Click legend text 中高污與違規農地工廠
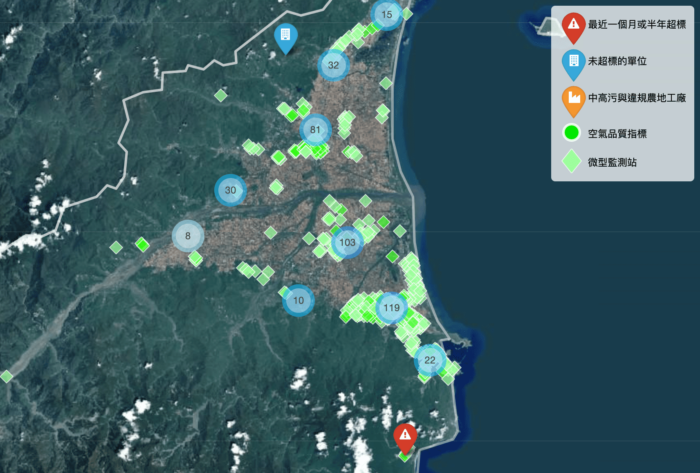The width and height of the screenshot is (700, 473). [x=637, y=98]
